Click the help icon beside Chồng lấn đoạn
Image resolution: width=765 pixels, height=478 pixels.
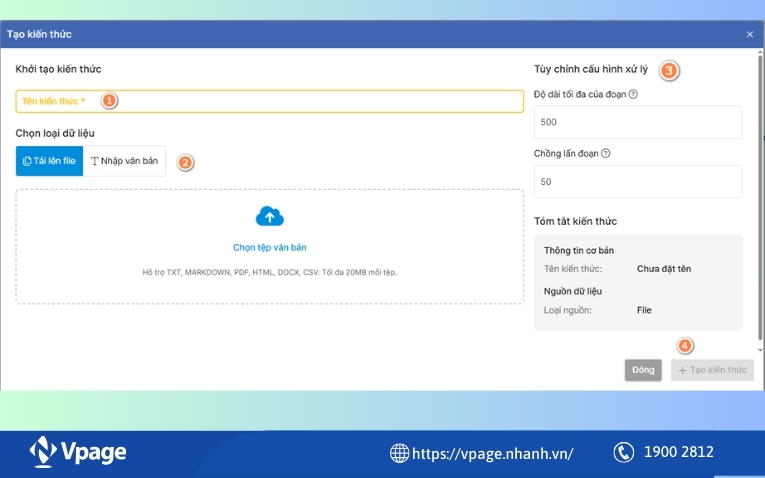[x=605, y=153]
